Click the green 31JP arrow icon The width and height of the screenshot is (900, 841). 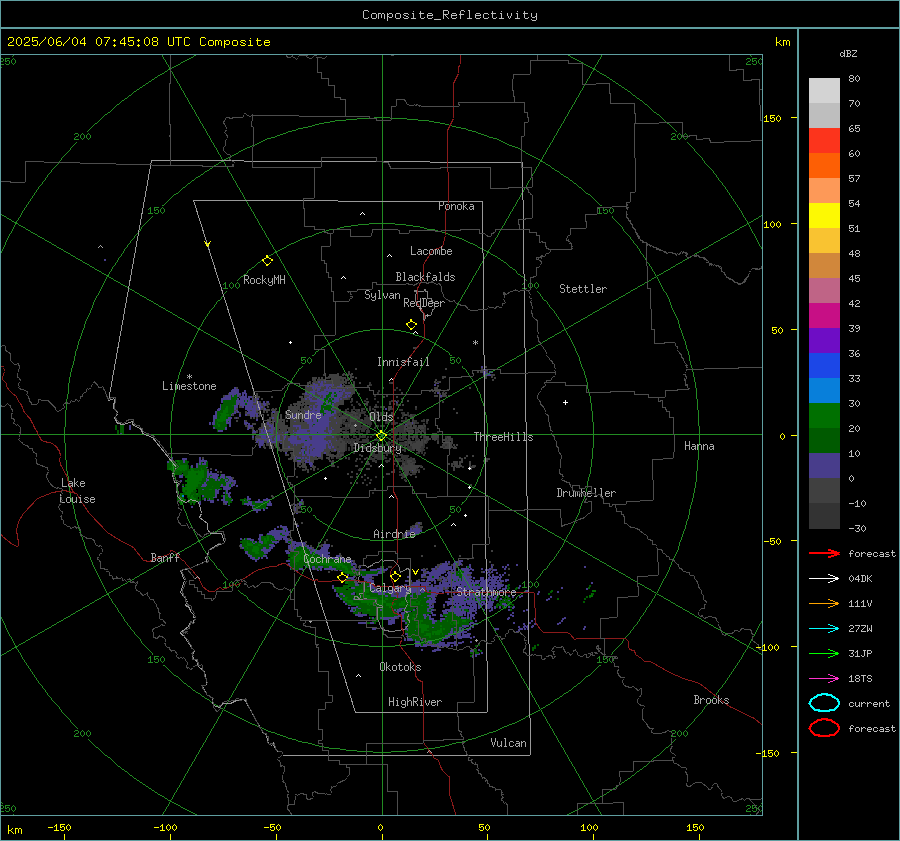point(824,653)
